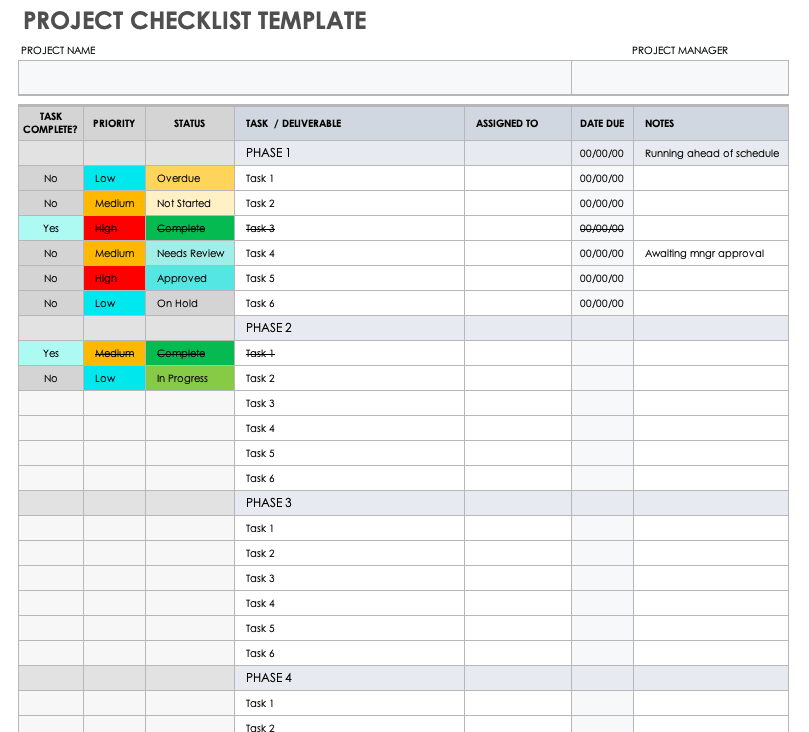Click the On Hold status cell
Screen dimensions: 809x732
point(189,304)
